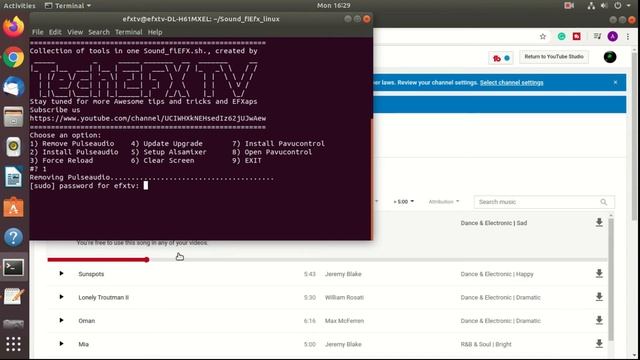The height and width of the screenshot is (360, 640).
Task: Open the system power menu arrow
Action: point(629,5)
